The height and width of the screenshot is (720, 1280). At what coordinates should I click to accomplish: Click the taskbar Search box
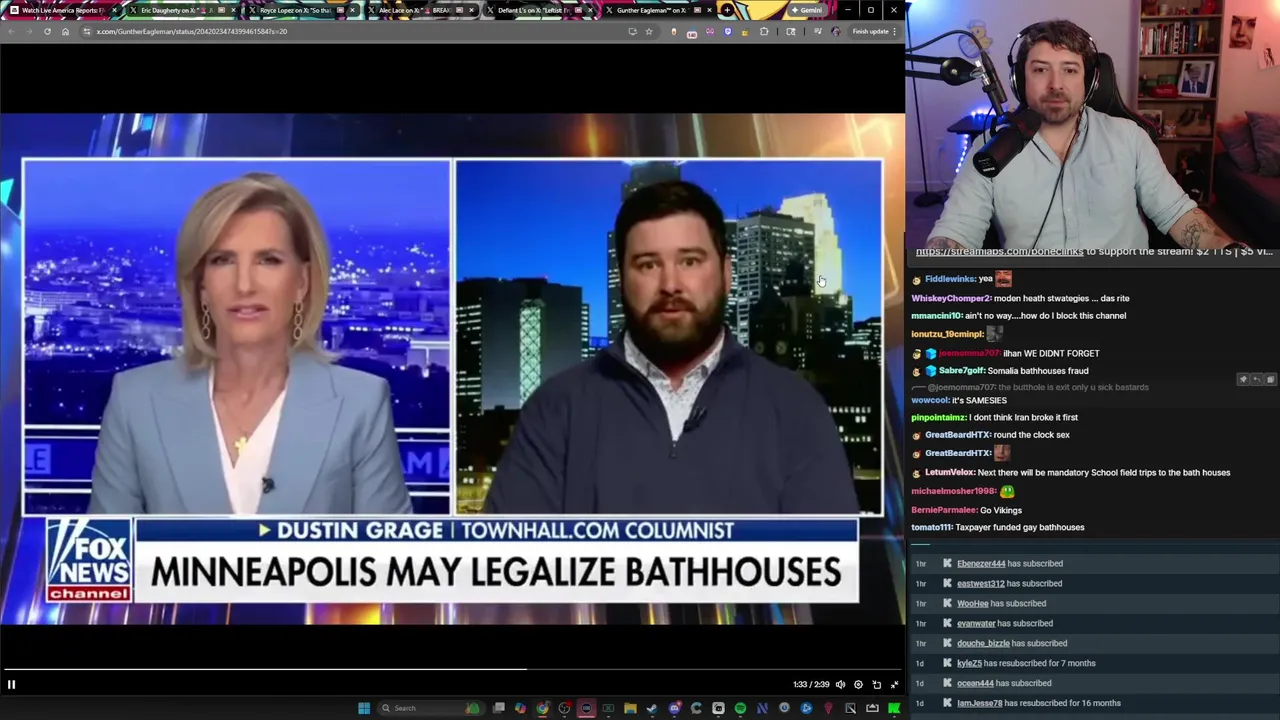click(x=432, y=708)
